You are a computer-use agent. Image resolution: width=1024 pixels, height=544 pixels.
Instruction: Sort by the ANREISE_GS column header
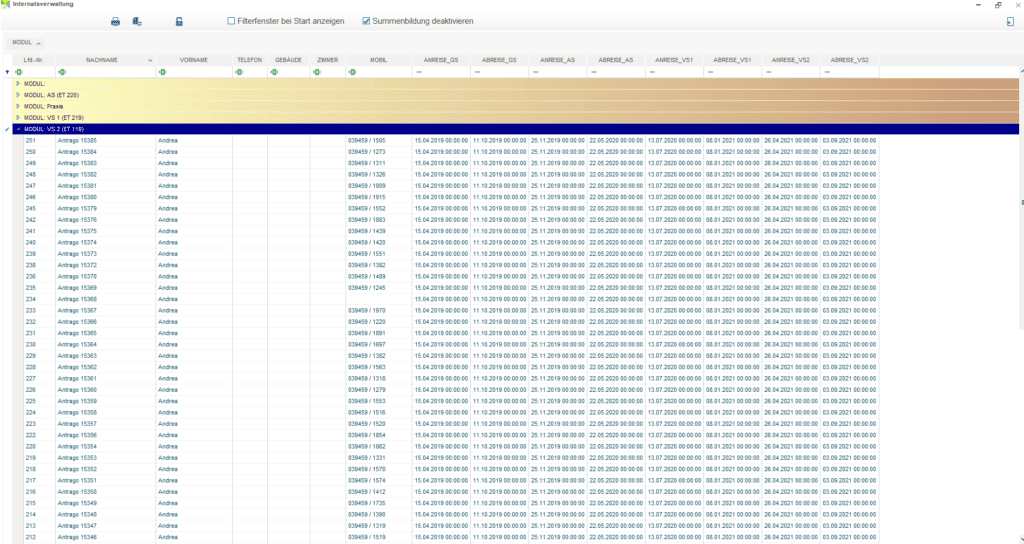tap(441, 60)
